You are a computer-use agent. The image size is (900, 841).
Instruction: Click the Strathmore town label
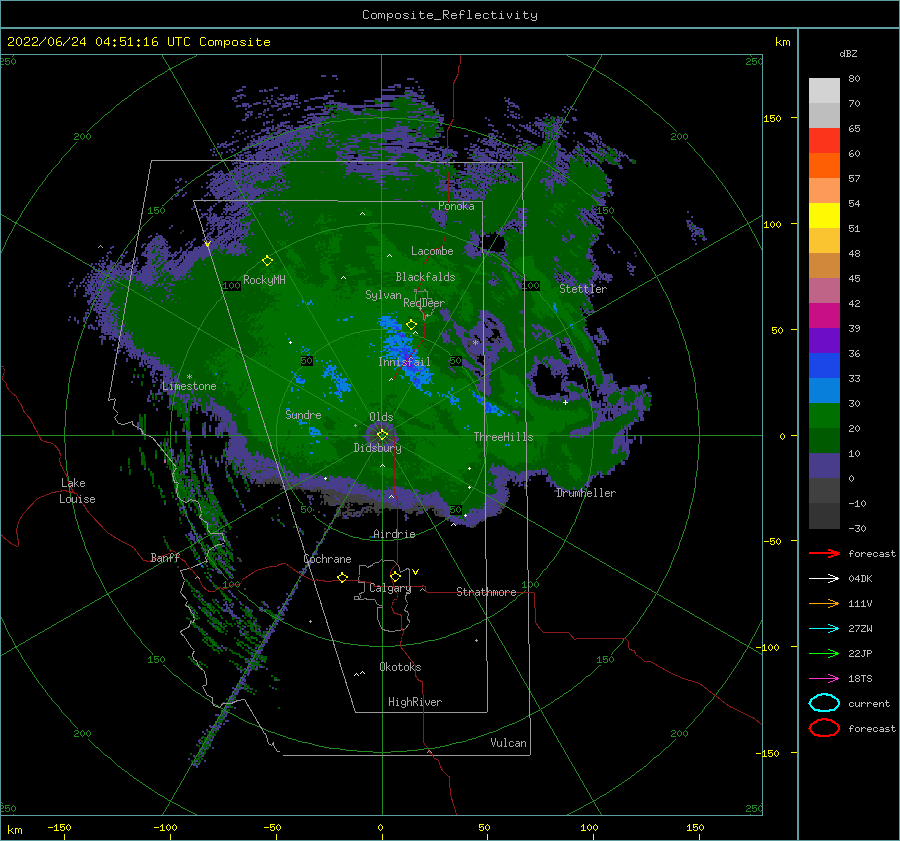click(486, 592)
